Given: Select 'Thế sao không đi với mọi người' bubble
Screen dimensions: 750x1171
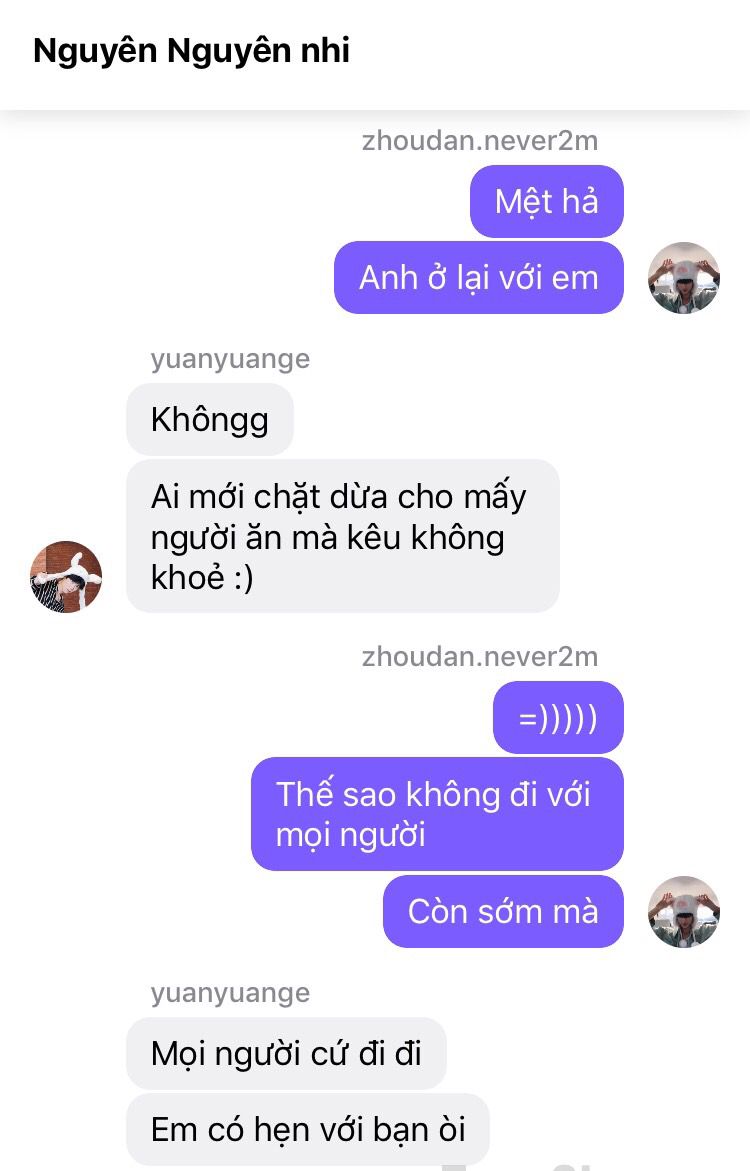Looking at the screenshot, I should point(437,814).
